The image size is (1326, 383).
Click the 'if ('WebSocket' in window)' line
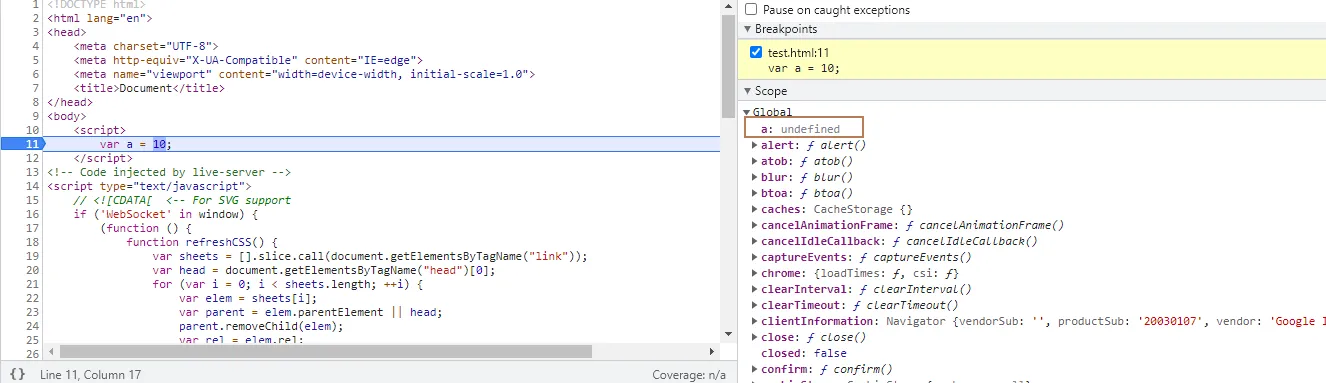click(x=166, y=214)
